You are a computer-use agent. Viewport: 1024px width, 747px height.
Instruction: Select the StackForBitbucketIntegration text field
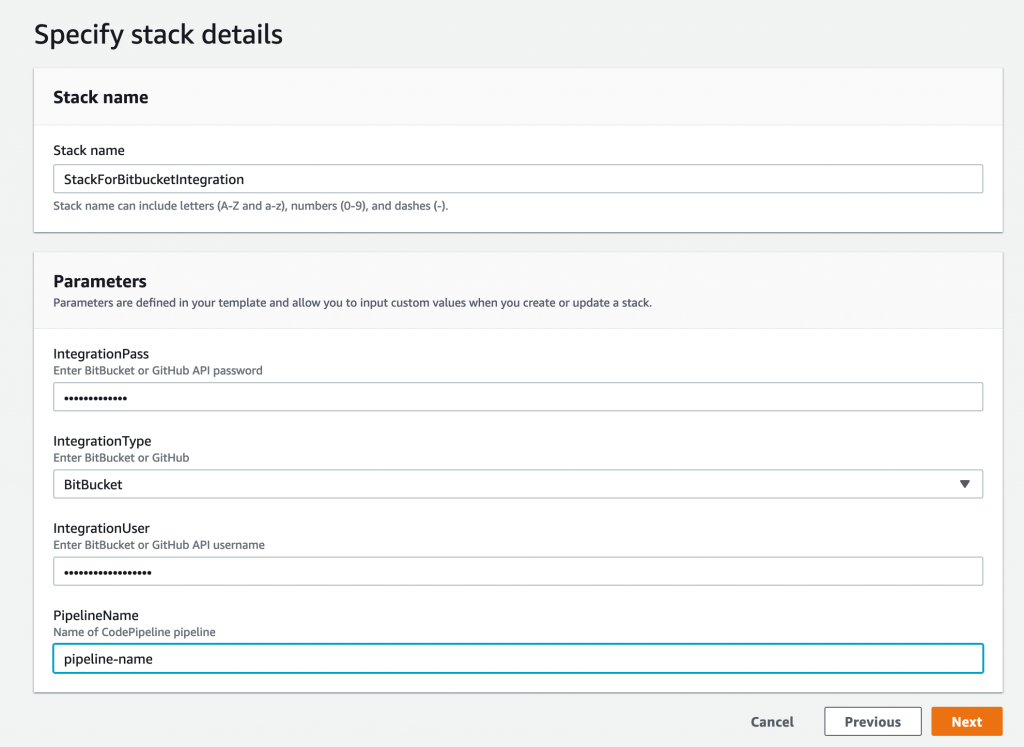(517, 179)
